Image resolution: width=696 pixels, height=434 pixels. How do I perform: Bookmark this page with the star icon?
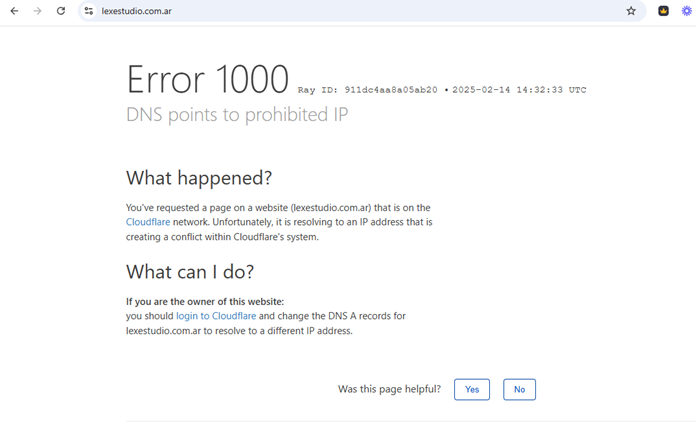[x=631, y=11]
